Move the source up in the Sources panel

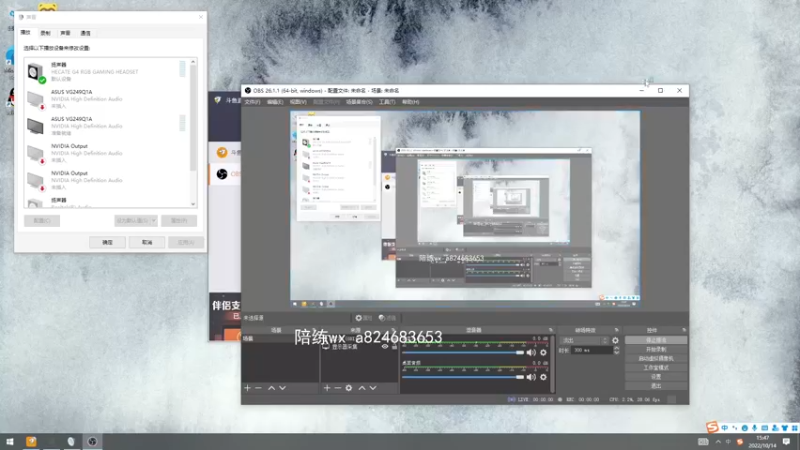click(x=362, y=388)
